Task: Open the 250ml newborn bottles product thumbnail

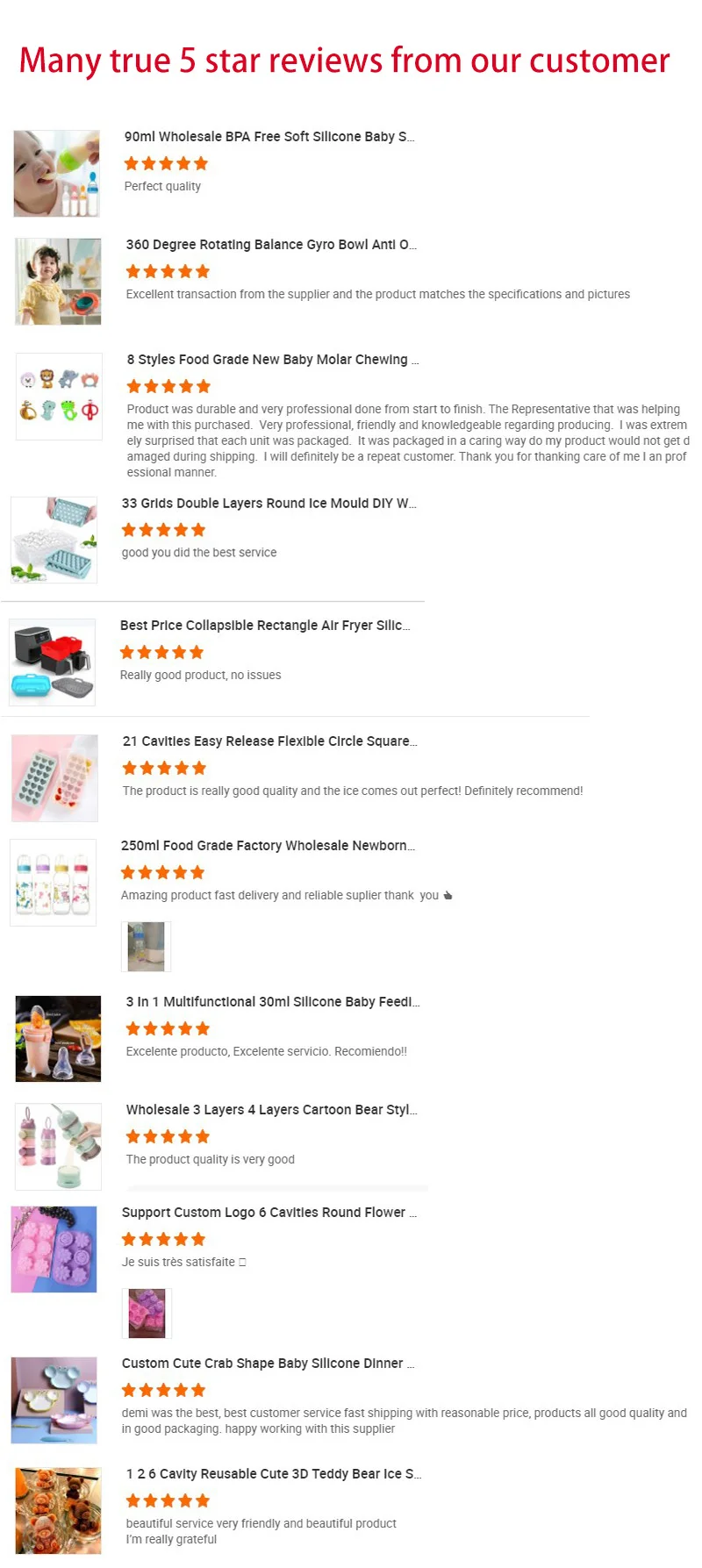Action: (54, 883)
